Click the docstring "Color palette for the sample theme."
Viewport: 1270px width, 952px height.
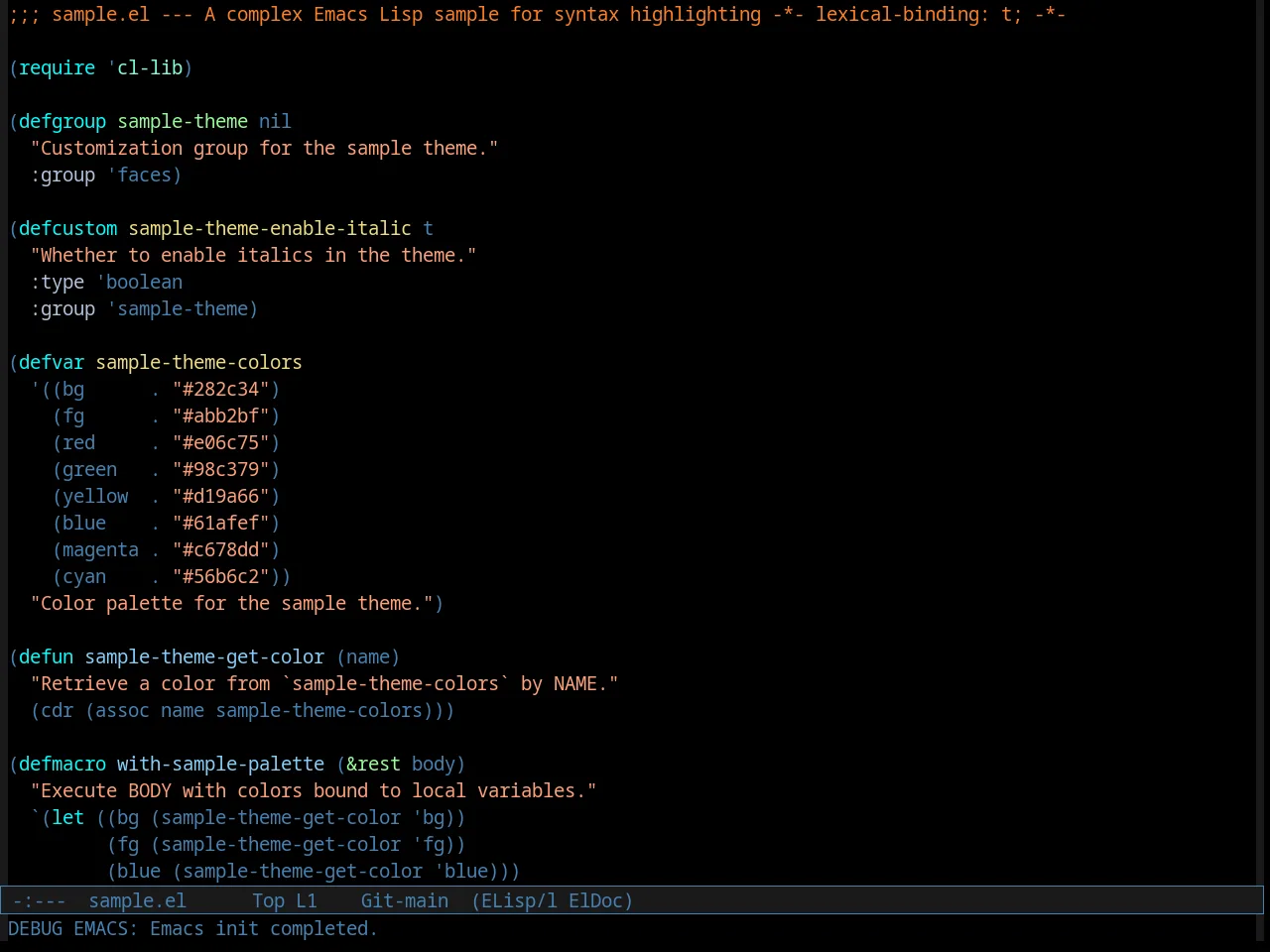(232, 603)
